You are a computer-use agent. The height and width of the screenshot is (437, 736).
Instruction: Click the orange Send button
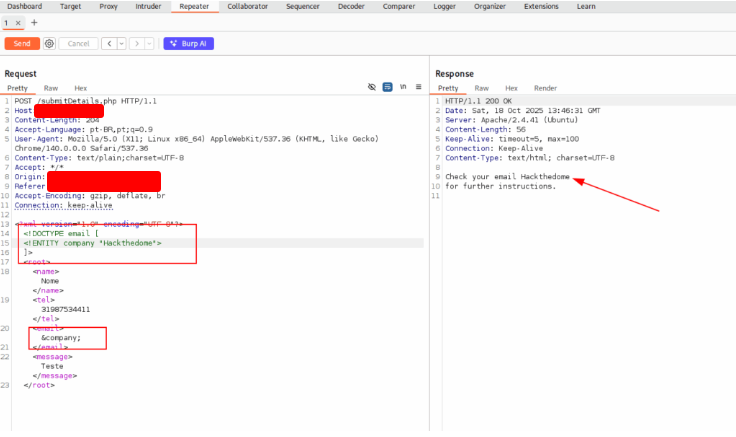22,44
